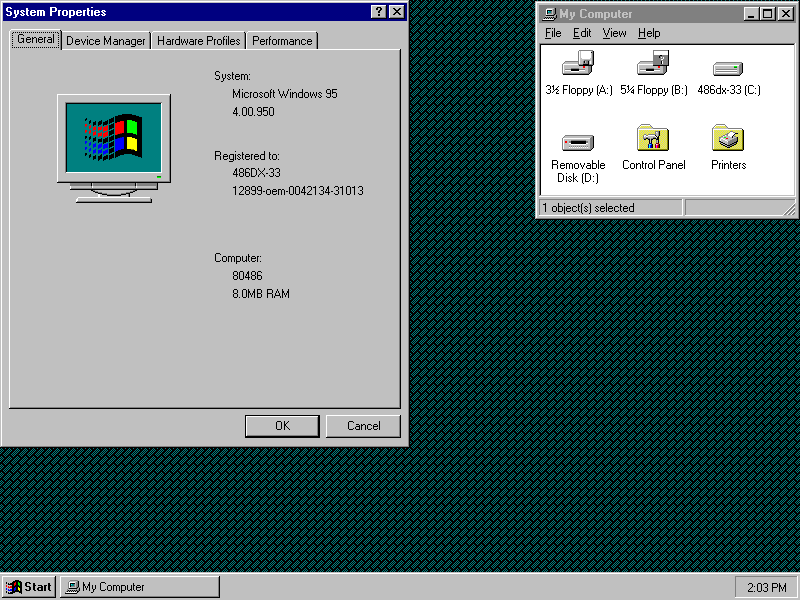Confirm with the OK button
This screenshot has width=800, height=600.
282,426
